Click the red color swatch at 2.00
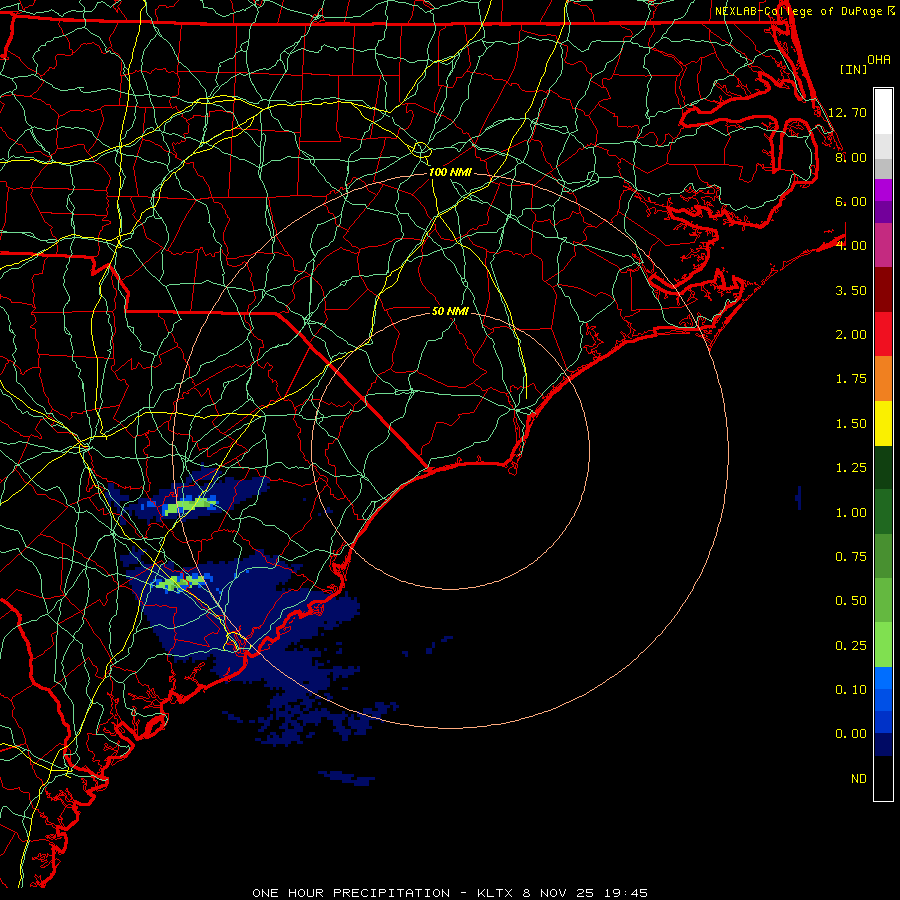This screenshot has width=900, height=900. pos(883,334)
